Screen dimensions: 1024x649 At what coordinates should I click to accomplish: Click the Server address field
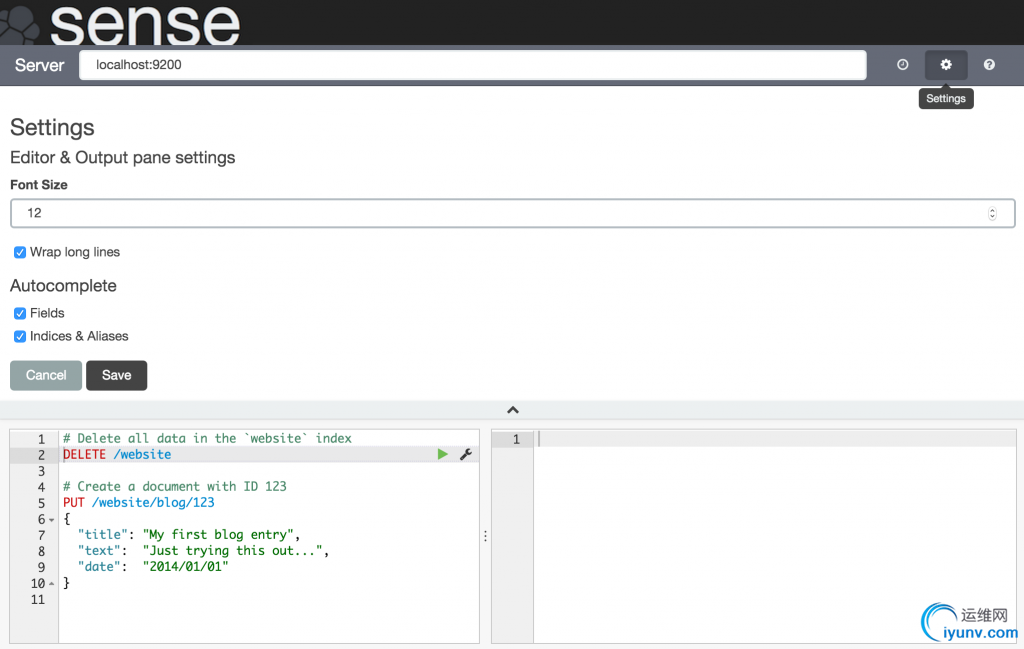472,65
